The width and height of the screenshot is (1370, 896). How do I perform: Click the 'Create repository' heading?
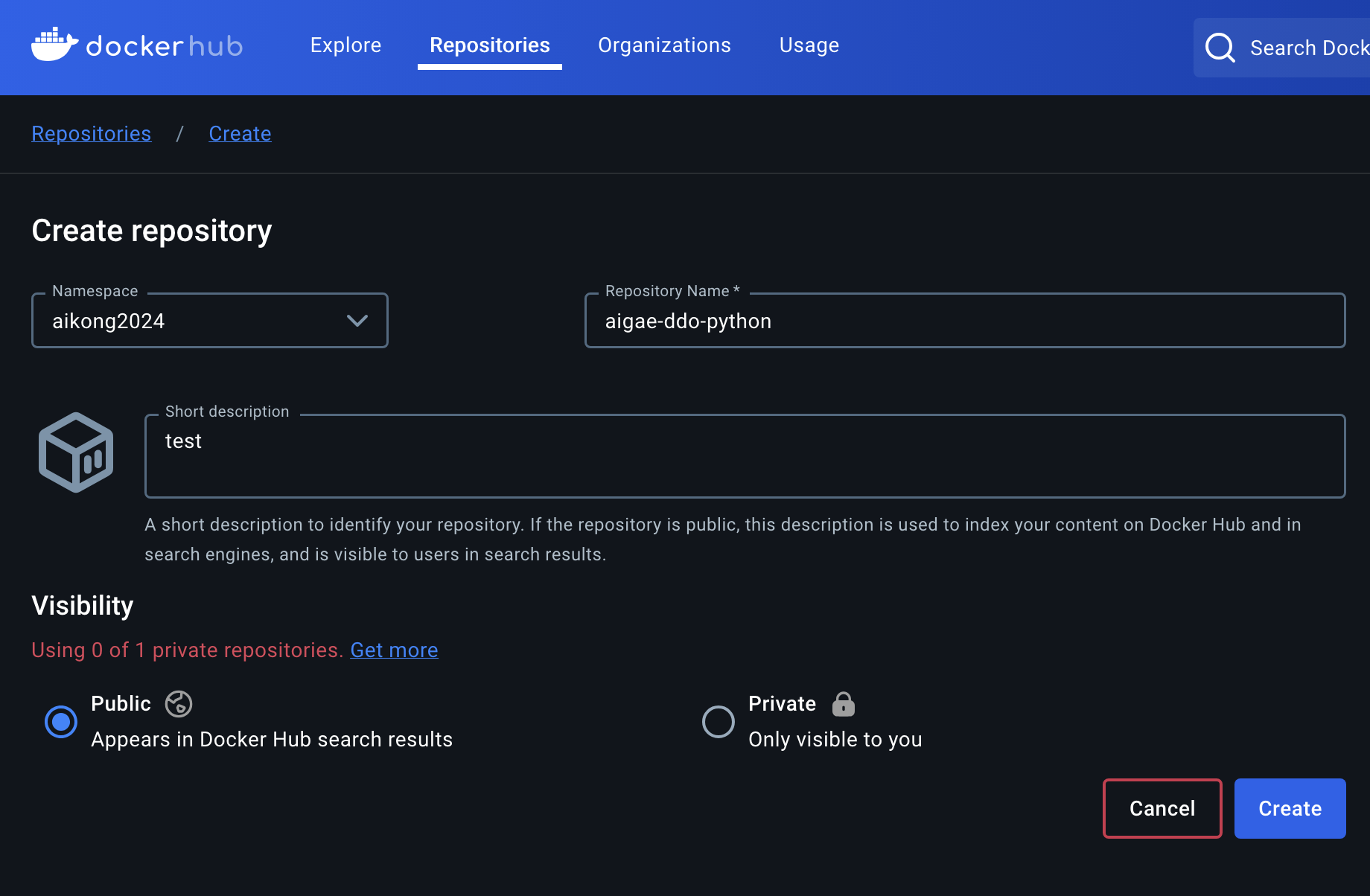tap(152, 231)
